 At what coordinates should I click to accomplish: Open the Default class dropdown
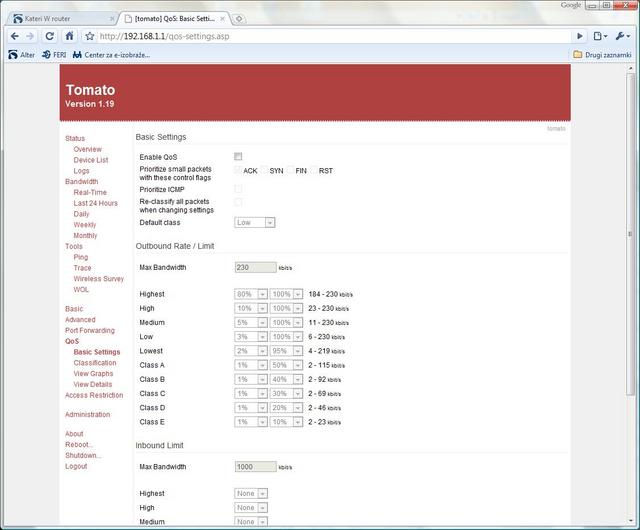255,223
